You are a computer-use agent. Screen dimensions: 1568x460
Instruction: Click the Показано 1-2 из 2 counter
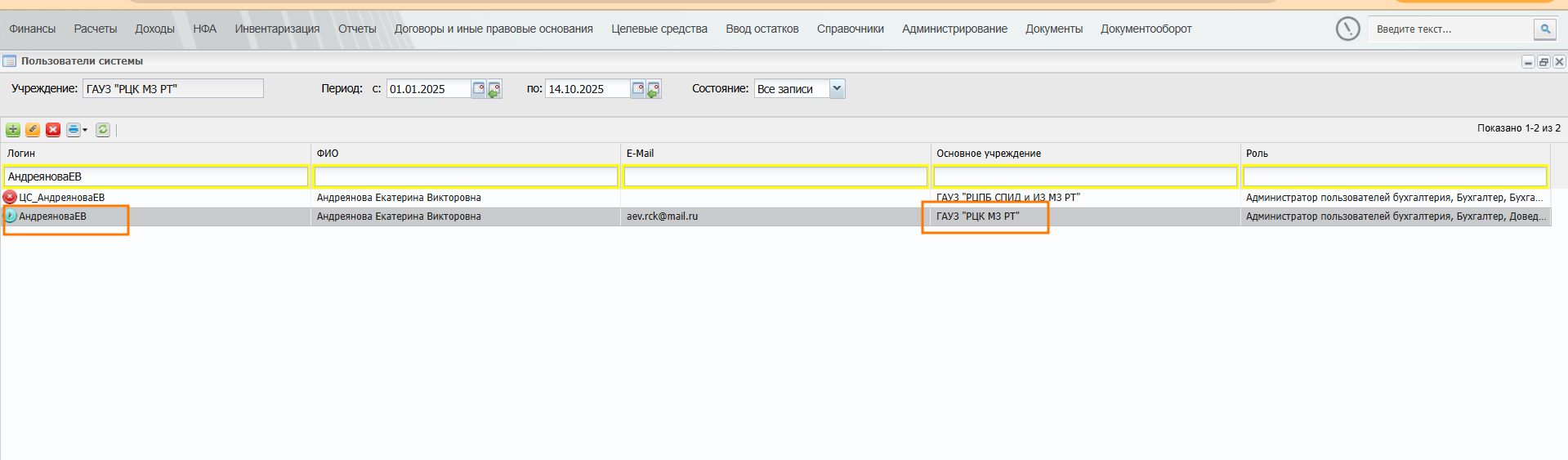tap(1518, 128)
